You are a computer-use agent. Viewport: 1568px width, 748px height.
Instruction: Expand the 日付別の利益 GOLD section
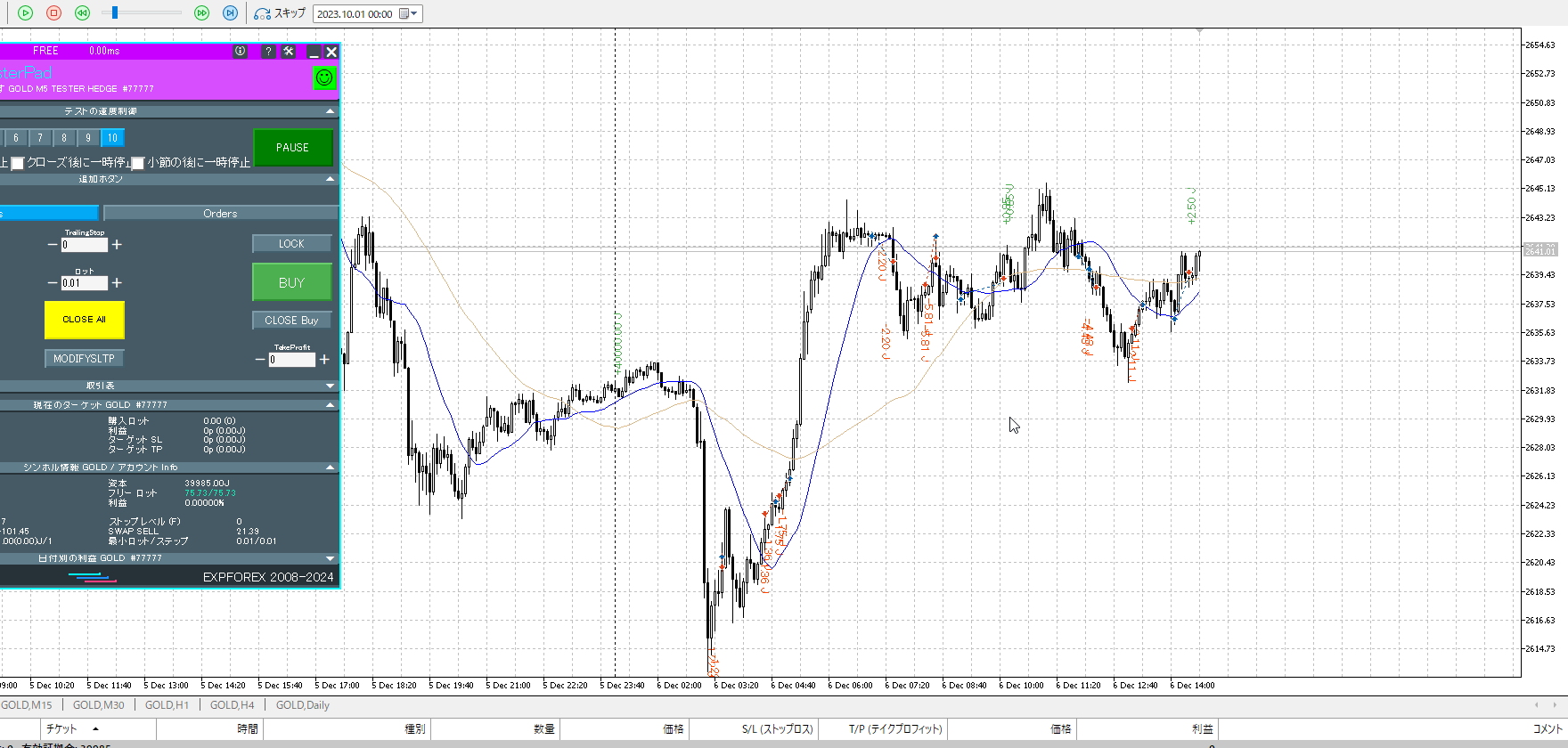[x=331, y=558]
